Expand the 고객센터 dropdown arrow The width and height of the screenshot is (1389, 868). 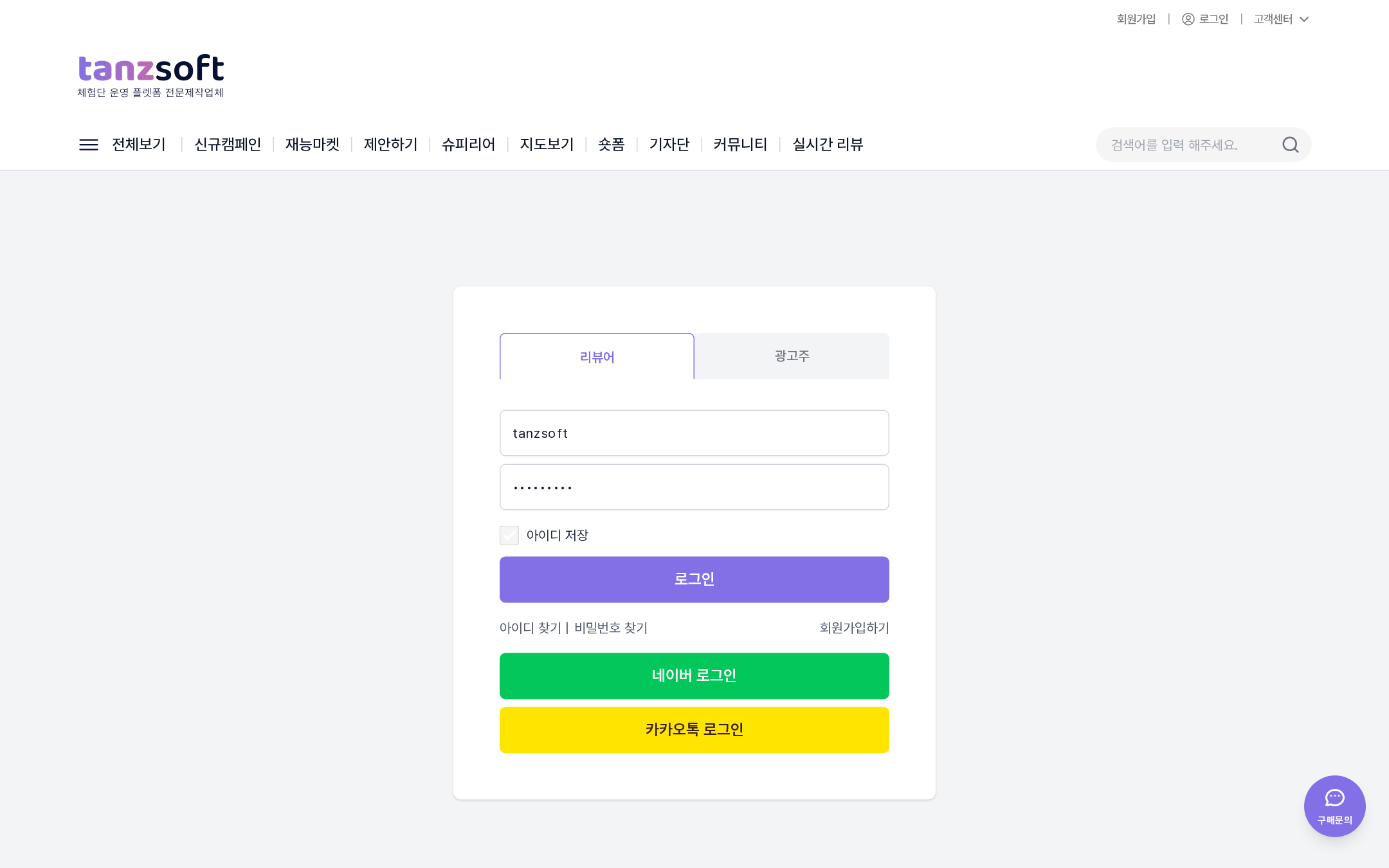point(1304,19)
